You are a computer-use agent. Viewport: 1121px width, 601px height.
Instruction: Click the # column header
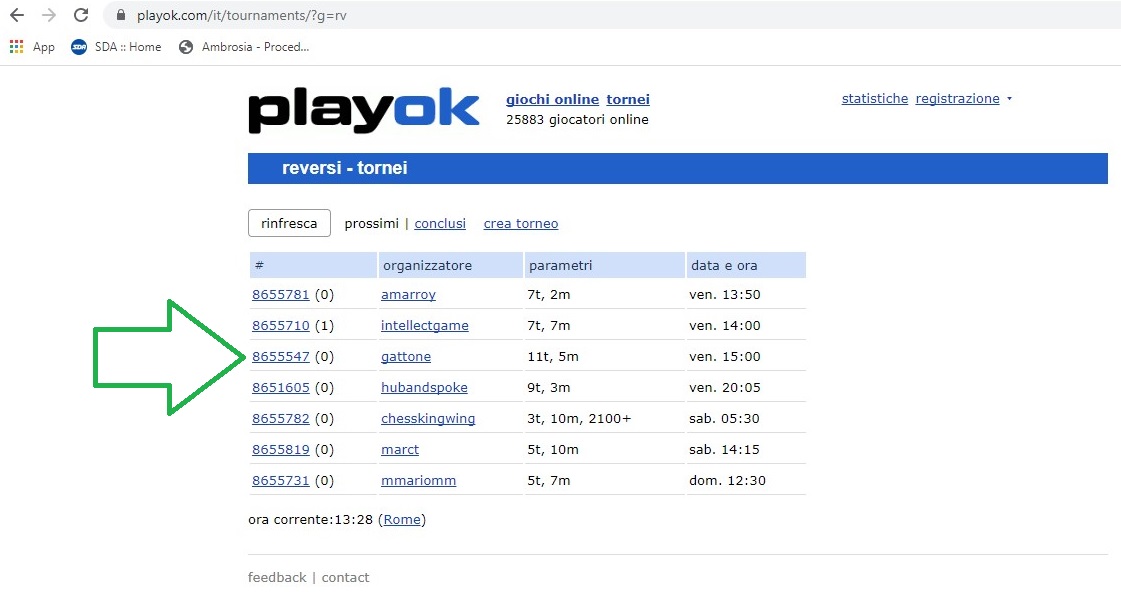coord(312,265)
